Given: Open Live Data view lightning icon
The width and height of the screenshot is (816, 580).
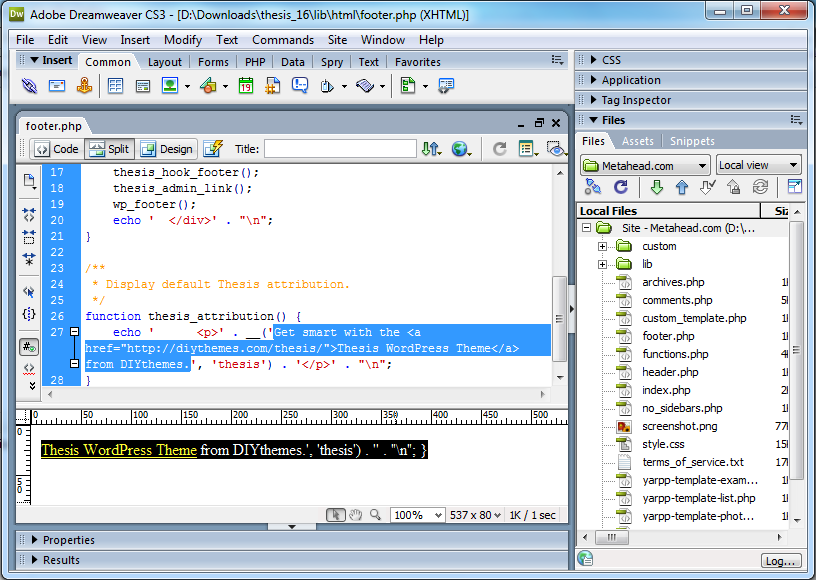Looking at the screenshot, I should [x=213, y=149].
